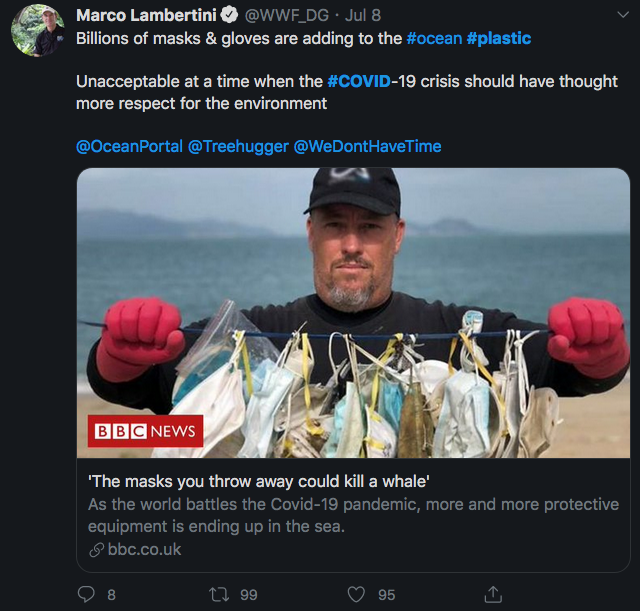Open the Jul 8 tweet timestamp
640x611 pixels.
363,15
